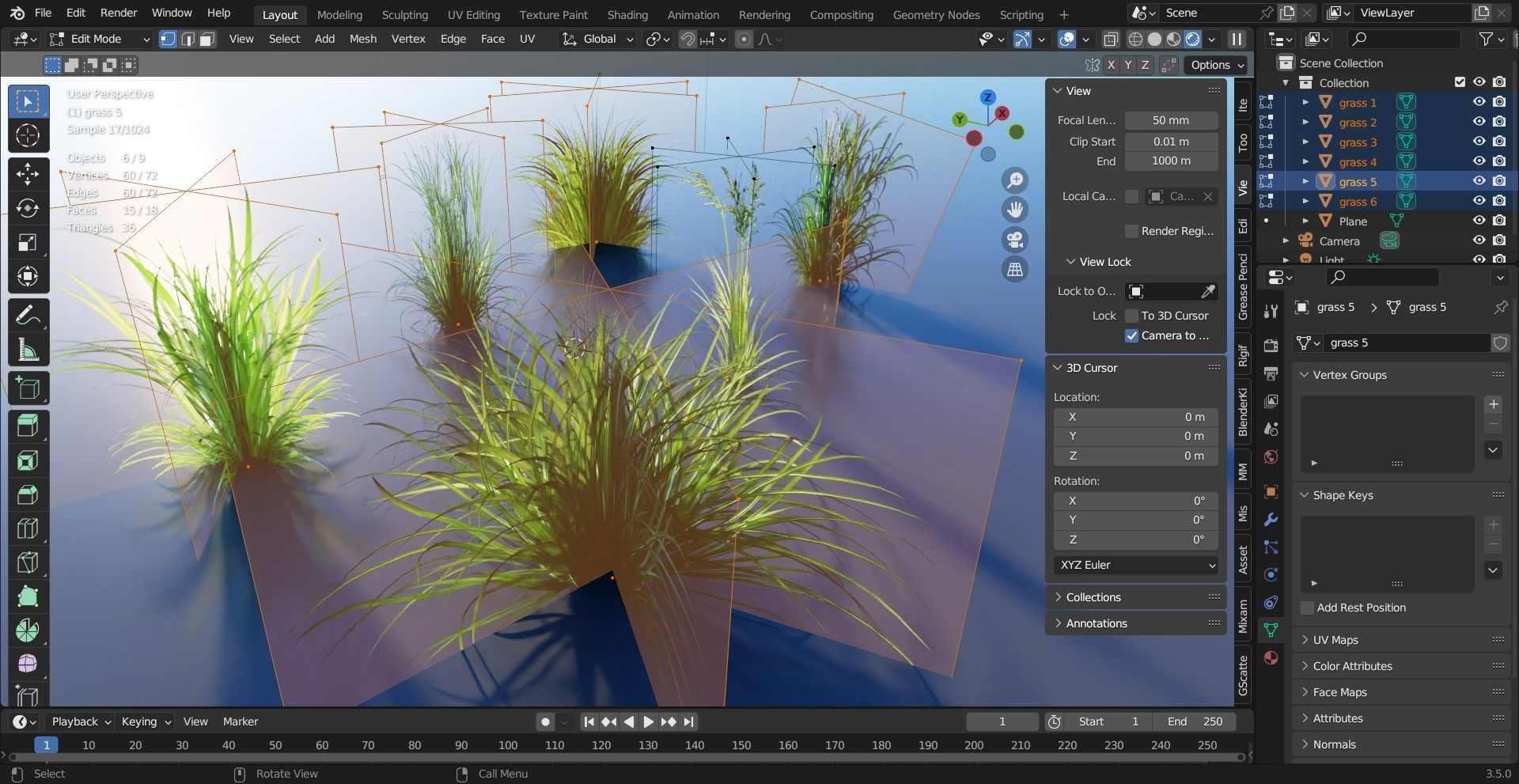The width and height of the screenshot is (1519, 784).
Task: Expand the Annotations panel
Action: click(1135, 623)
